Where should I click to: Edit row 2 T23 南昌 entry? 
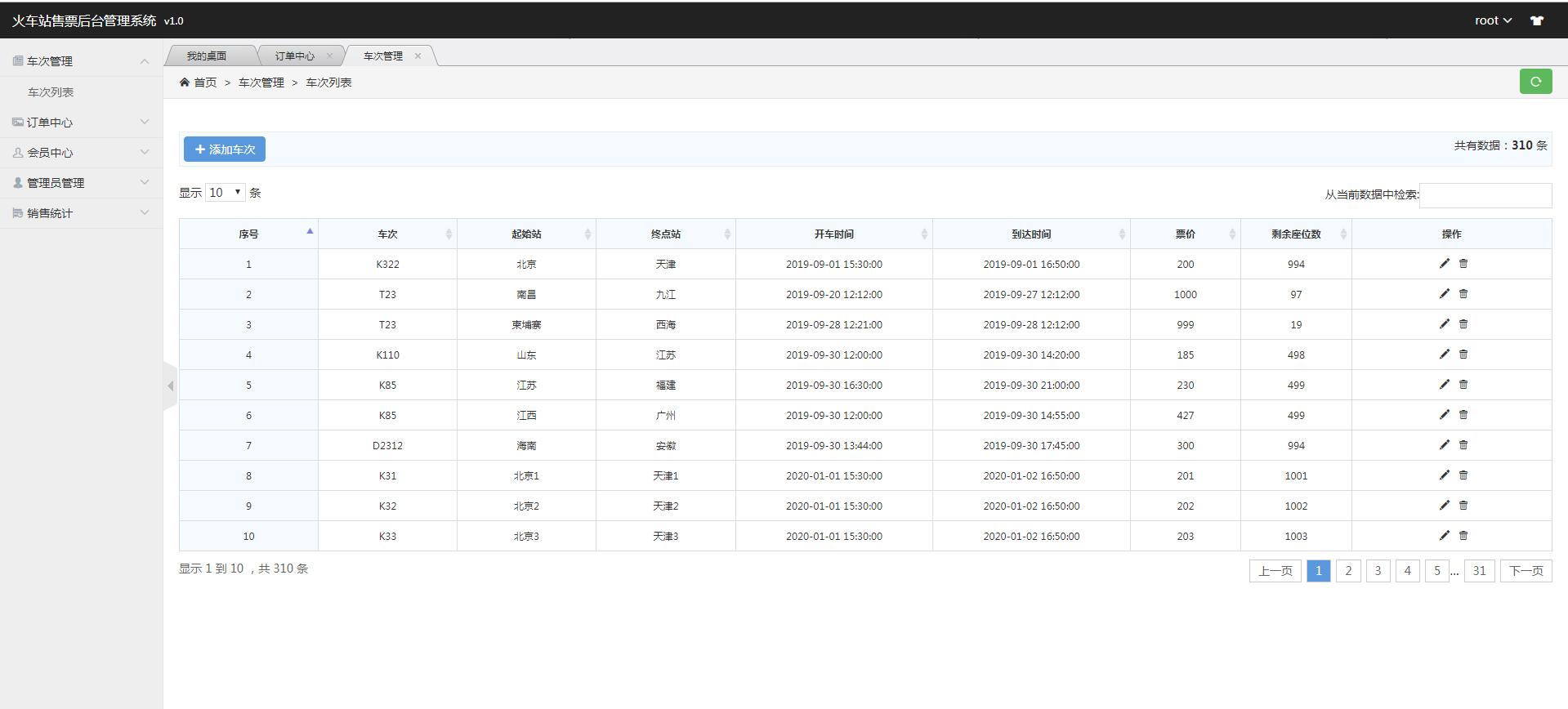tap(1444, 293)
